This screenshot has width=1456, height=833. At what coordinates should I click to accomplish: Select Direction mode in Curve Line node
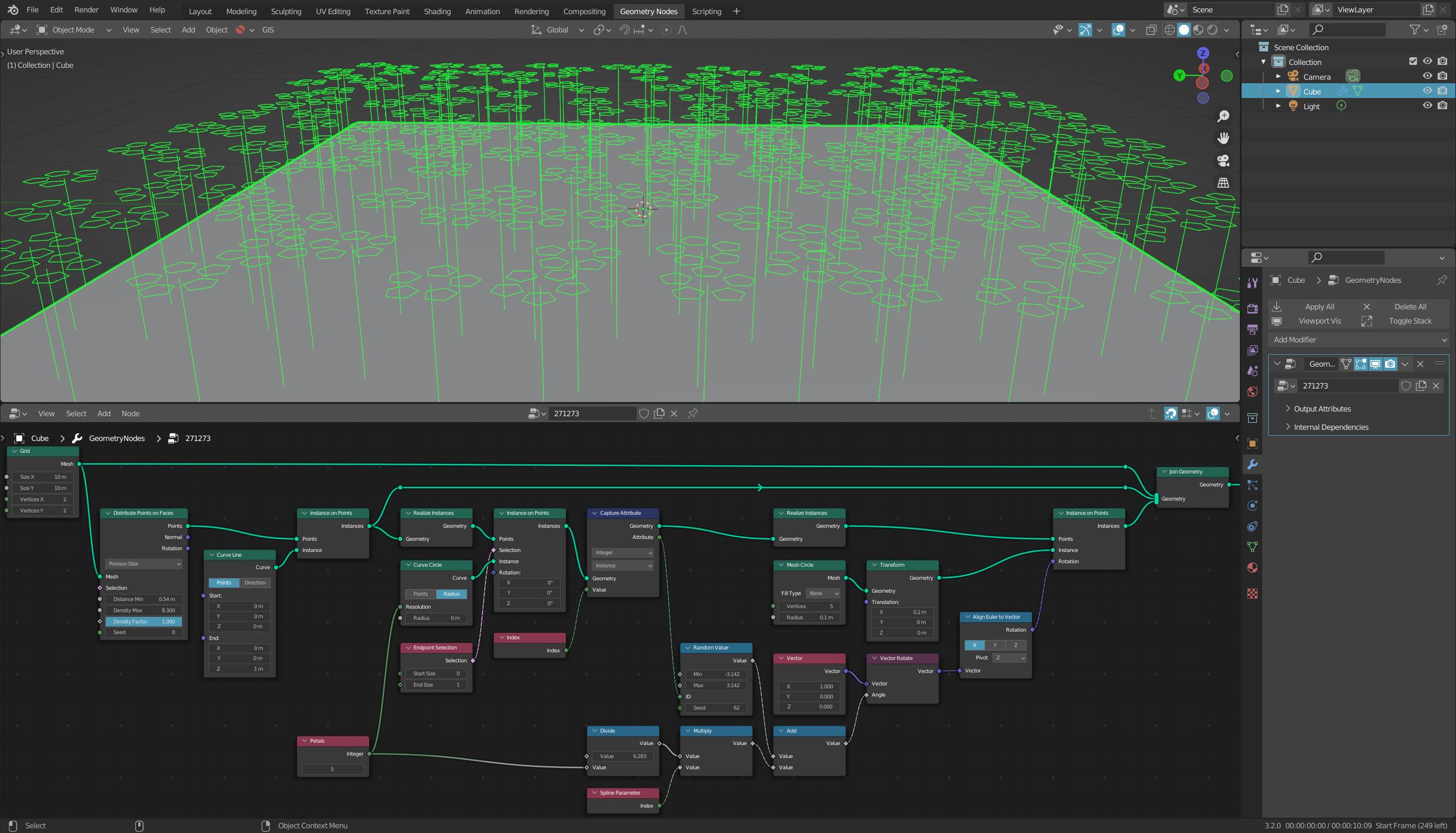click(x=255, y=583)
